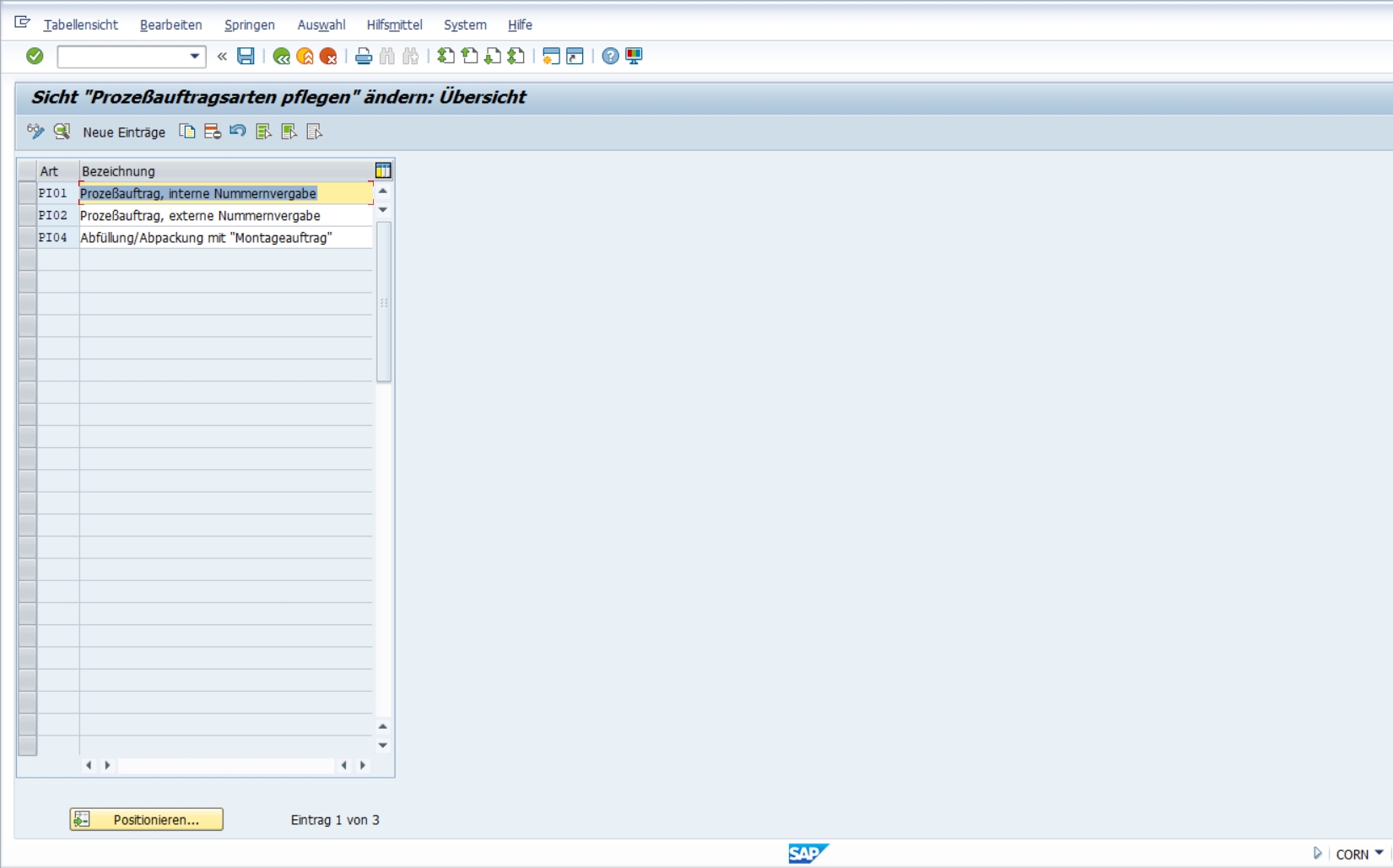
Task: Open the Auswahl menu
Action: 321,25
